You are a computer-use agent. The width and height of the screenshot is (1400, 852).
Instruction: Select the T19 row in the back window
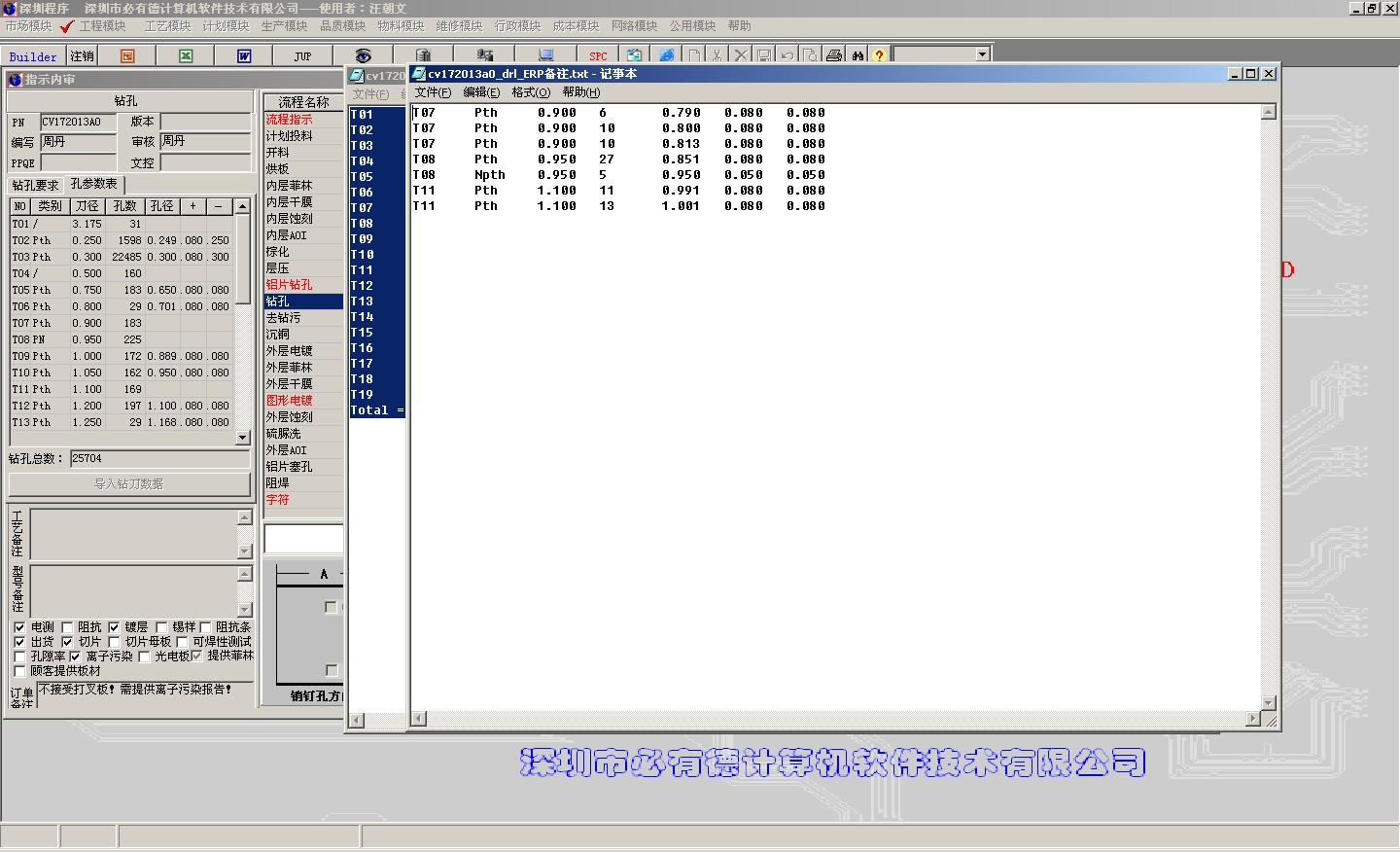coord(376,395)
